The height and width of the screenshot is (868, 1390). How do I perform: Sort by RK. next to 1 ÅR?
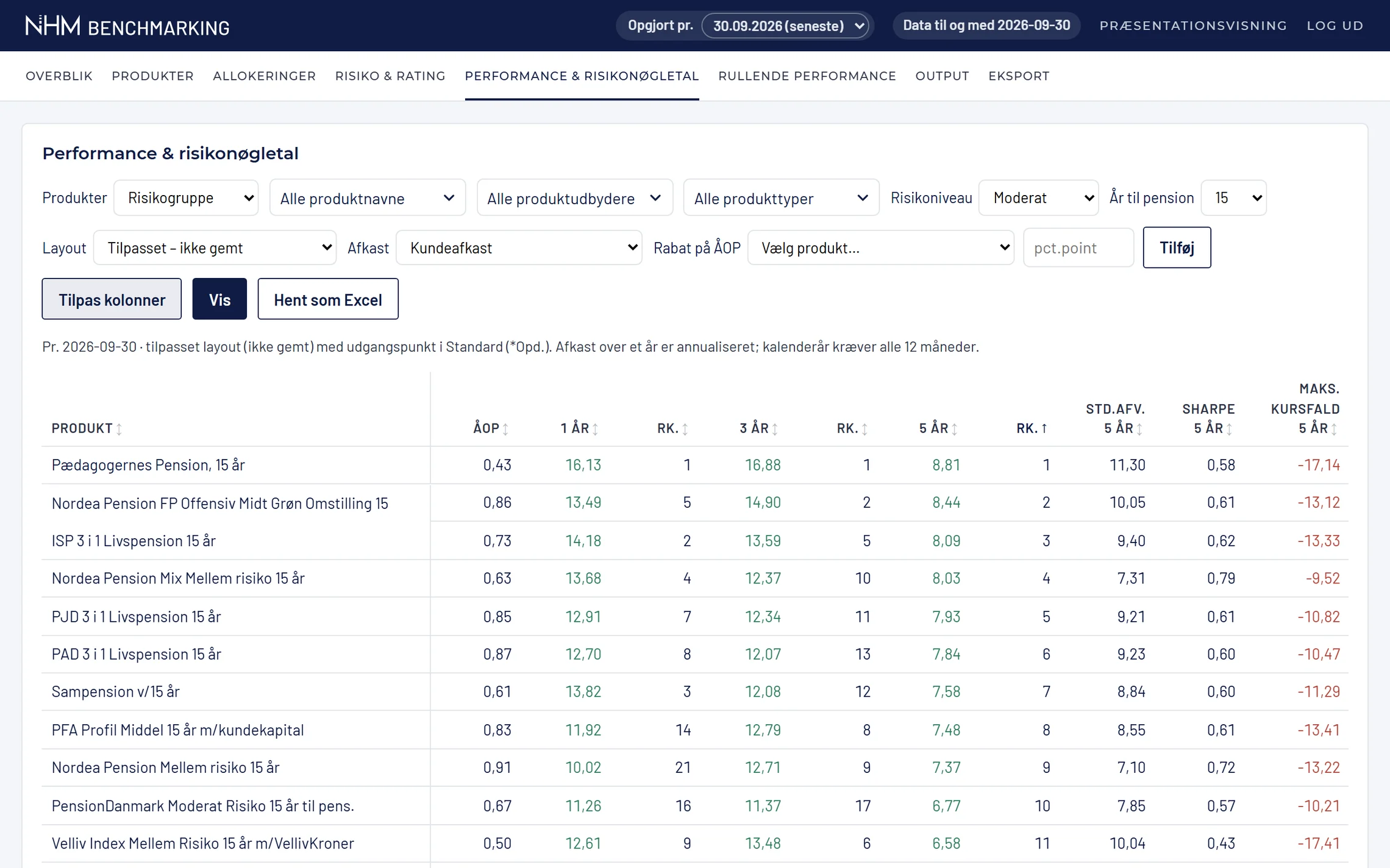point(672,429)
